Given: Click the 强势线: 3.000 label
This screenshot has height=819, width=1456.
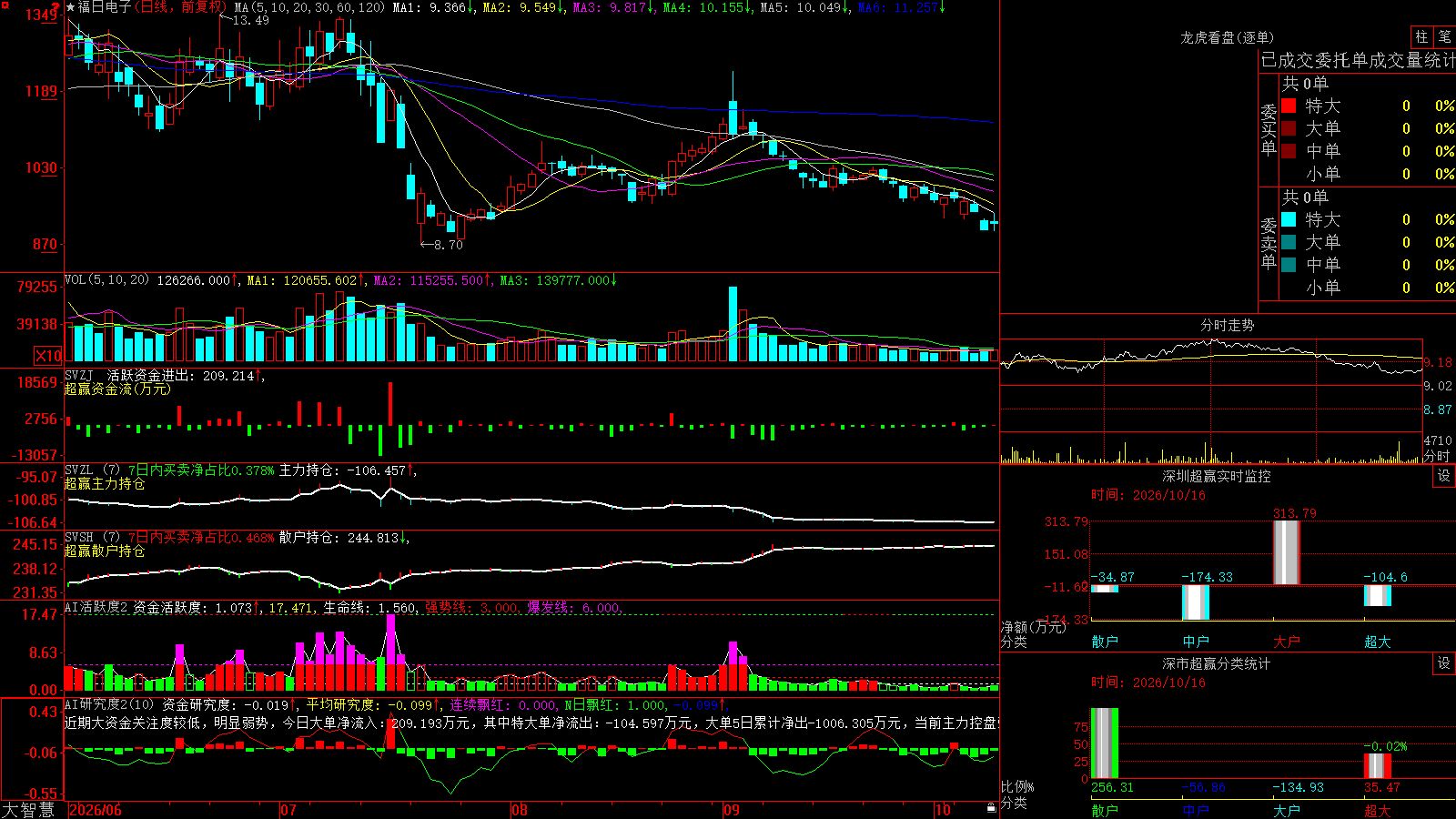Looking at the screenshot, I should click(471, 607).
